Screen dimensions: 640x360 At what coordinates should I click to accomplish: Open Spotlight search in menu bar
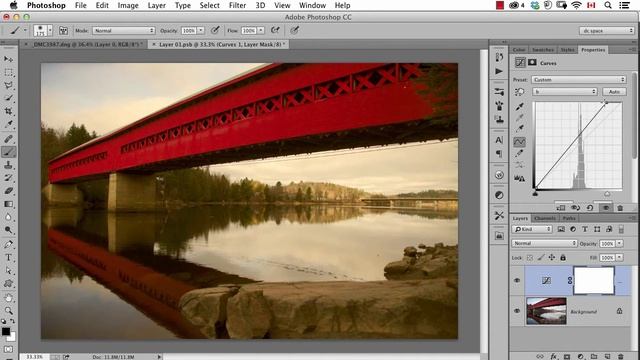tap(608, 5)
